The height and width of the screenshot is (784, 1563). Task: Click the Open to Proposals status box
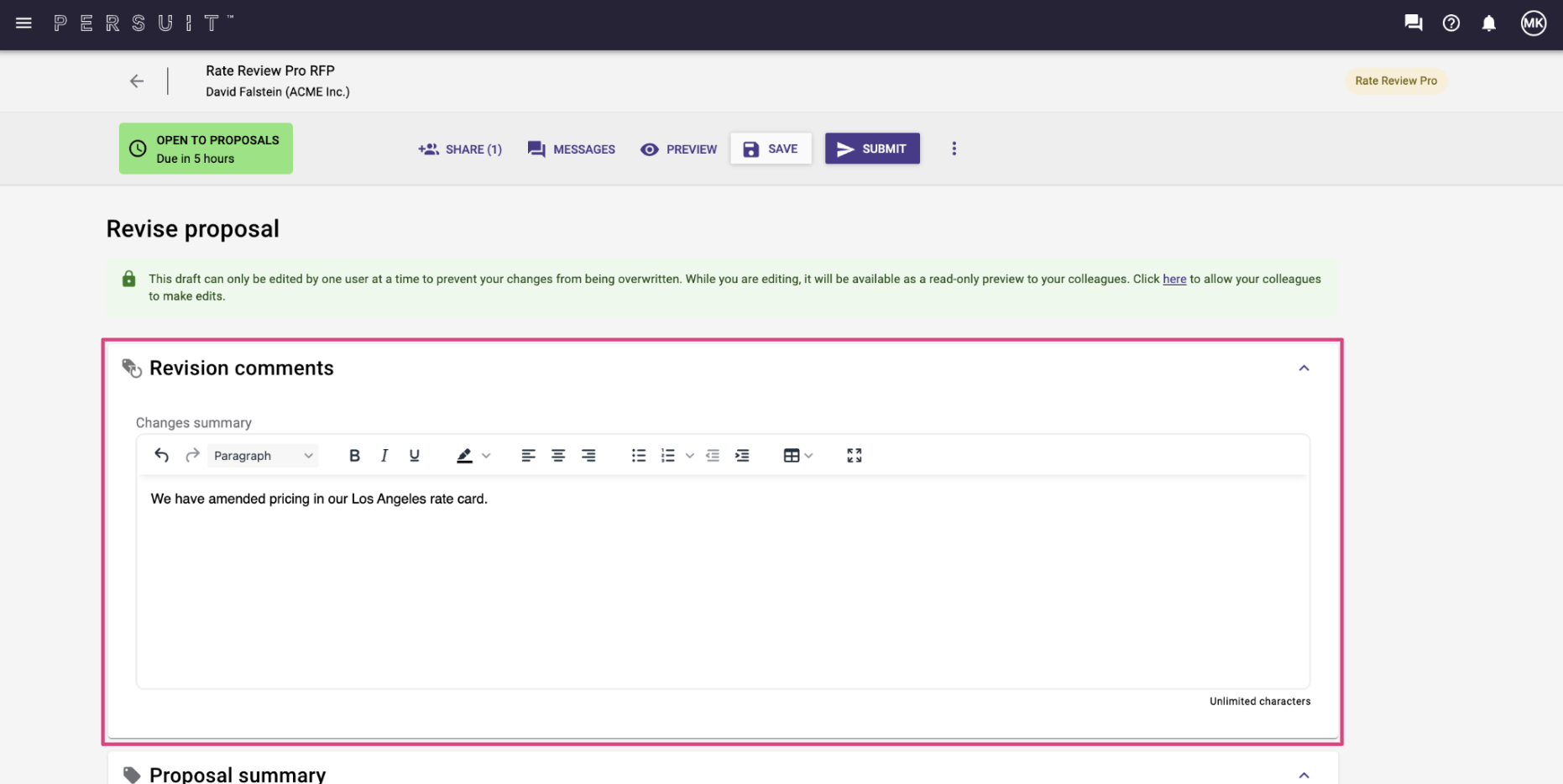[206, 149]
